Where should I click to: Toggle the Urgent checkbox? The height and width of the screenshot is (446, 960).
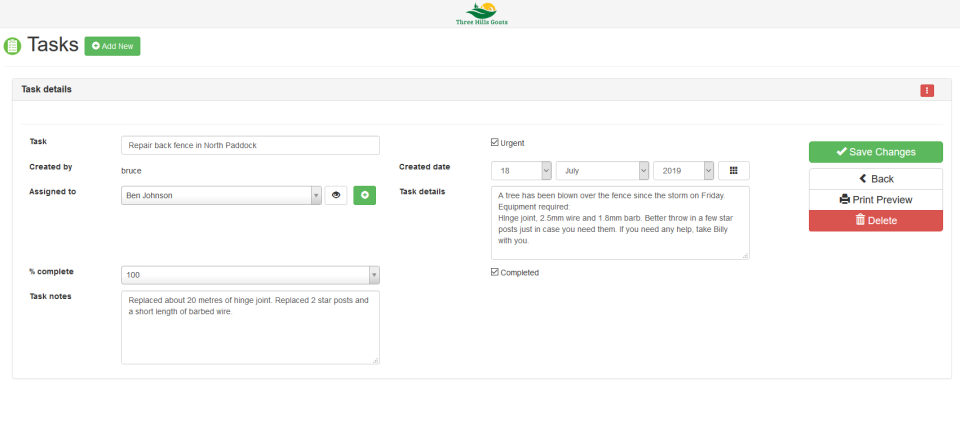point(495,143)
